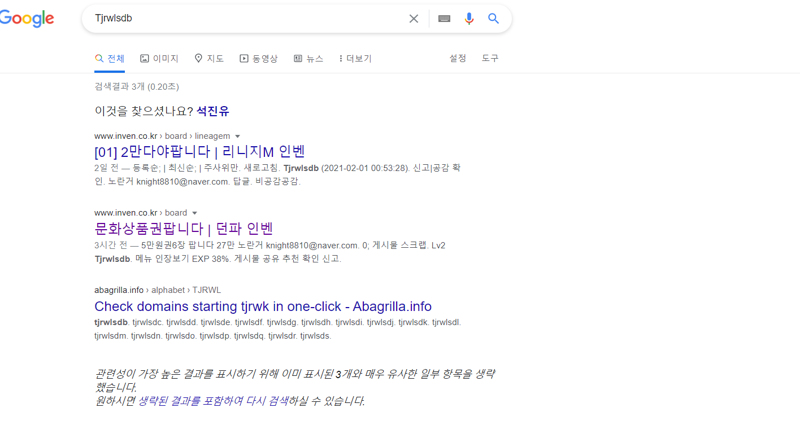This screenshot has height=447, width=800.
Task: Open the 더보기 (More) menu
Action: click(356, 59)
